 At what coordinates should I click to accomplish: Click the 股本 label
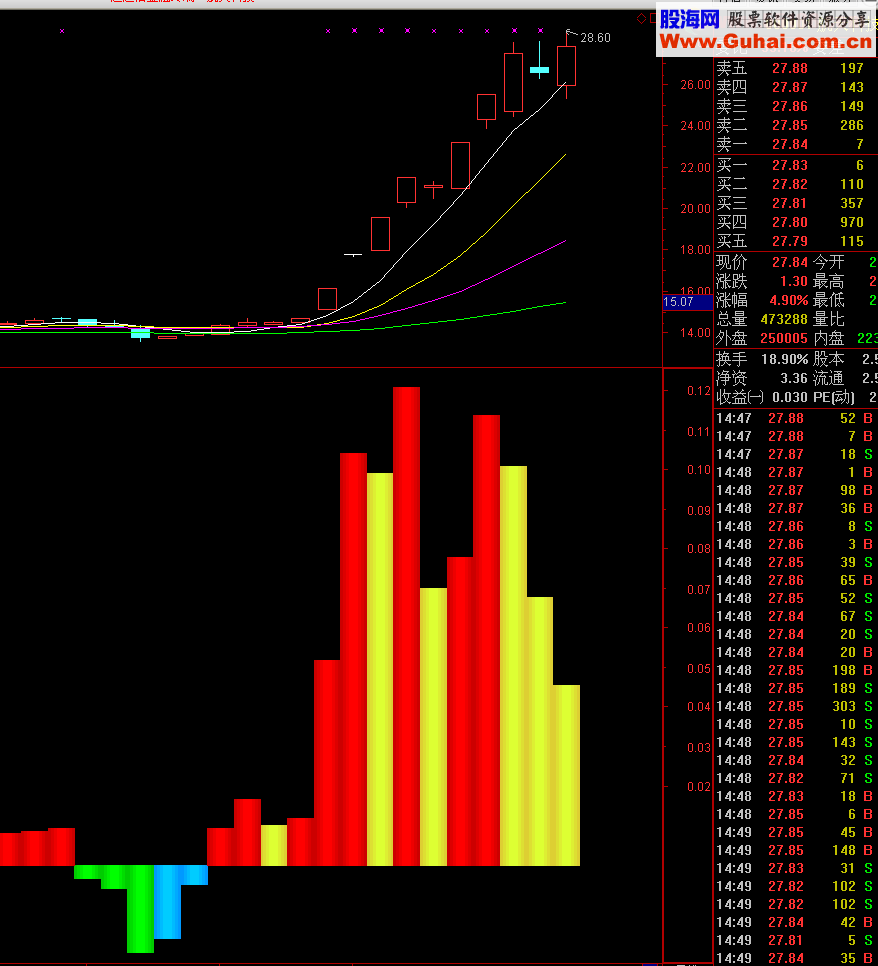tap(829, 359)
